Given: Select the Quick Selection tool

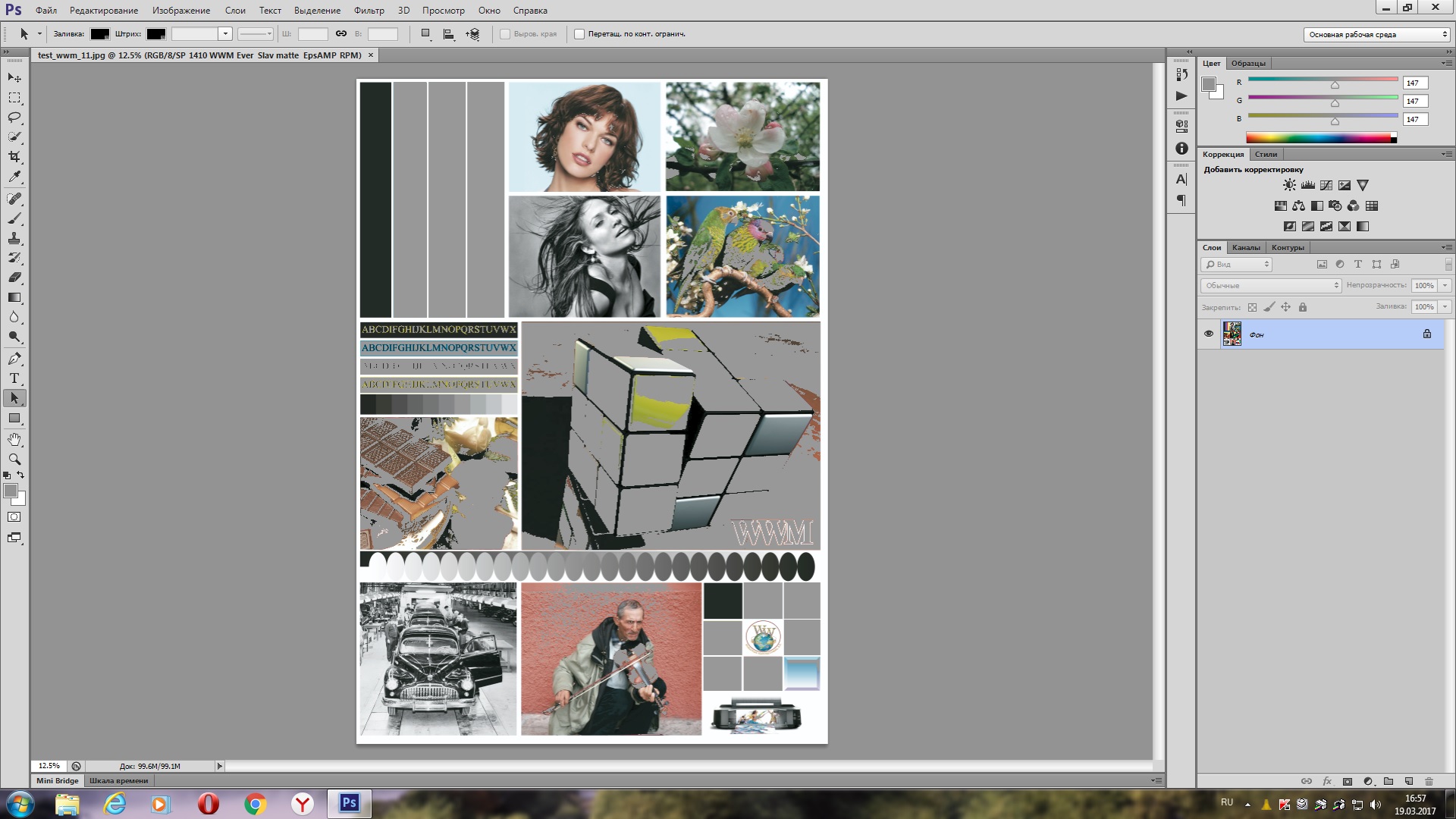Looking at the screenshot, I should coord(14,137).
